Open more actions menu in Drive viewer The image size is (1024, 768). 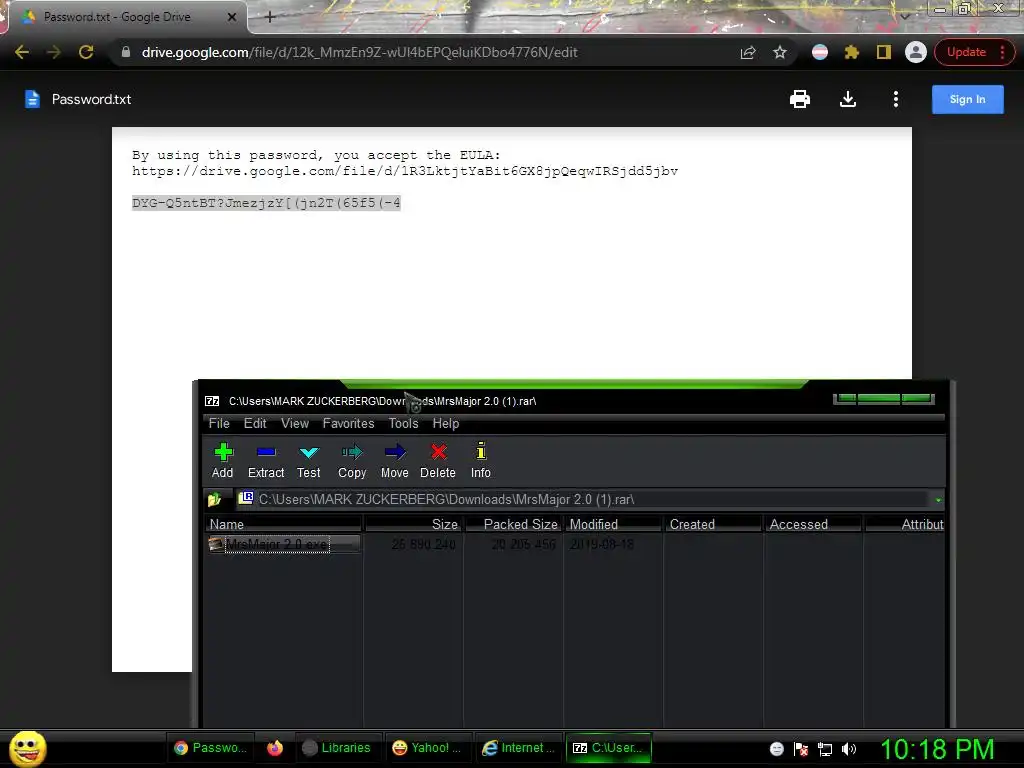[x=895, y=99]
